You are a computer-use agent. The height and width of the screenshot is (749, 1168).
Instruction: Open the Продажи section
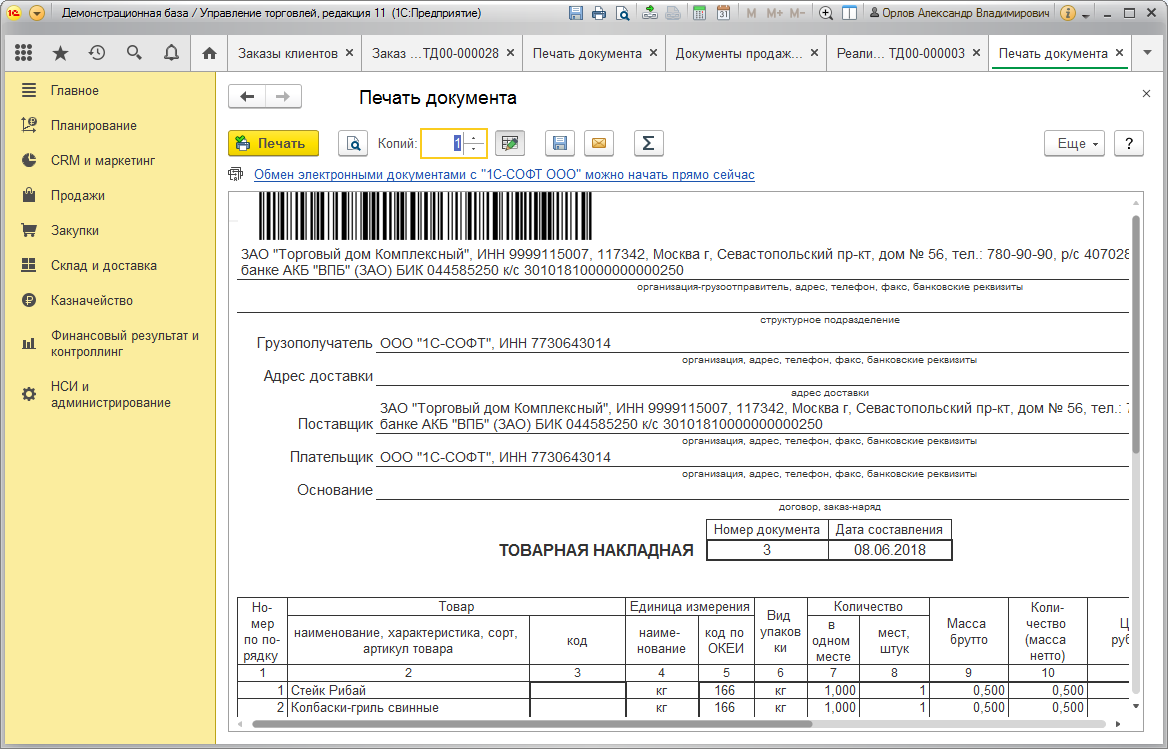[x=77, y=195]
